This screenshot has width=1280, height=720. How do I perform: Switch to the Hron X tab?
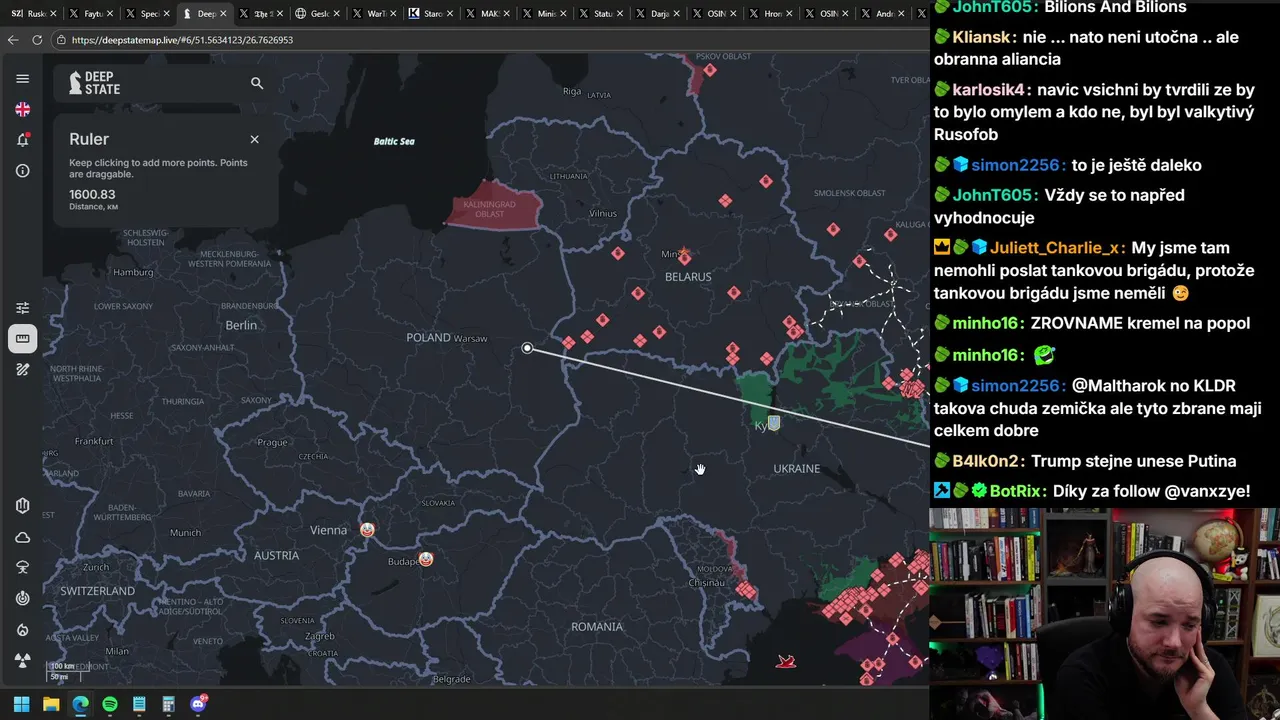pyautogui.click(x=770, y=14)
